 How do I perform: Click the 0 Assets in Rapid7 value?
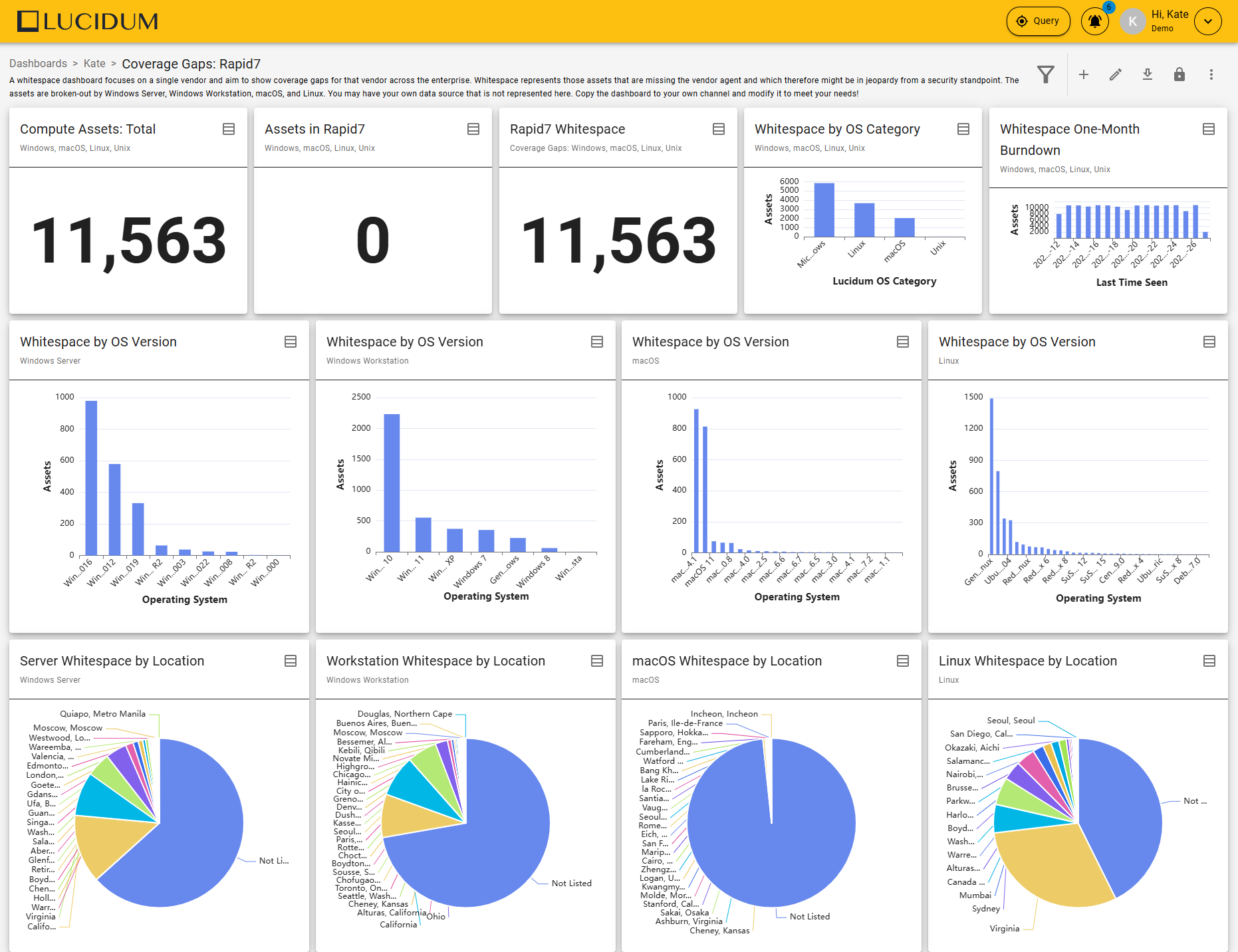click(373, 241)
